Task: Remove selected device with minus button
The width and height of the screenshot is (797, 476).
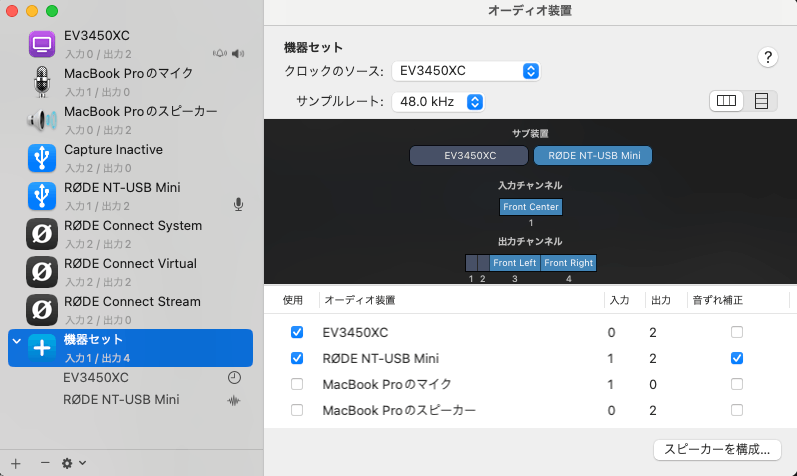Action: [x=45, y=463]
